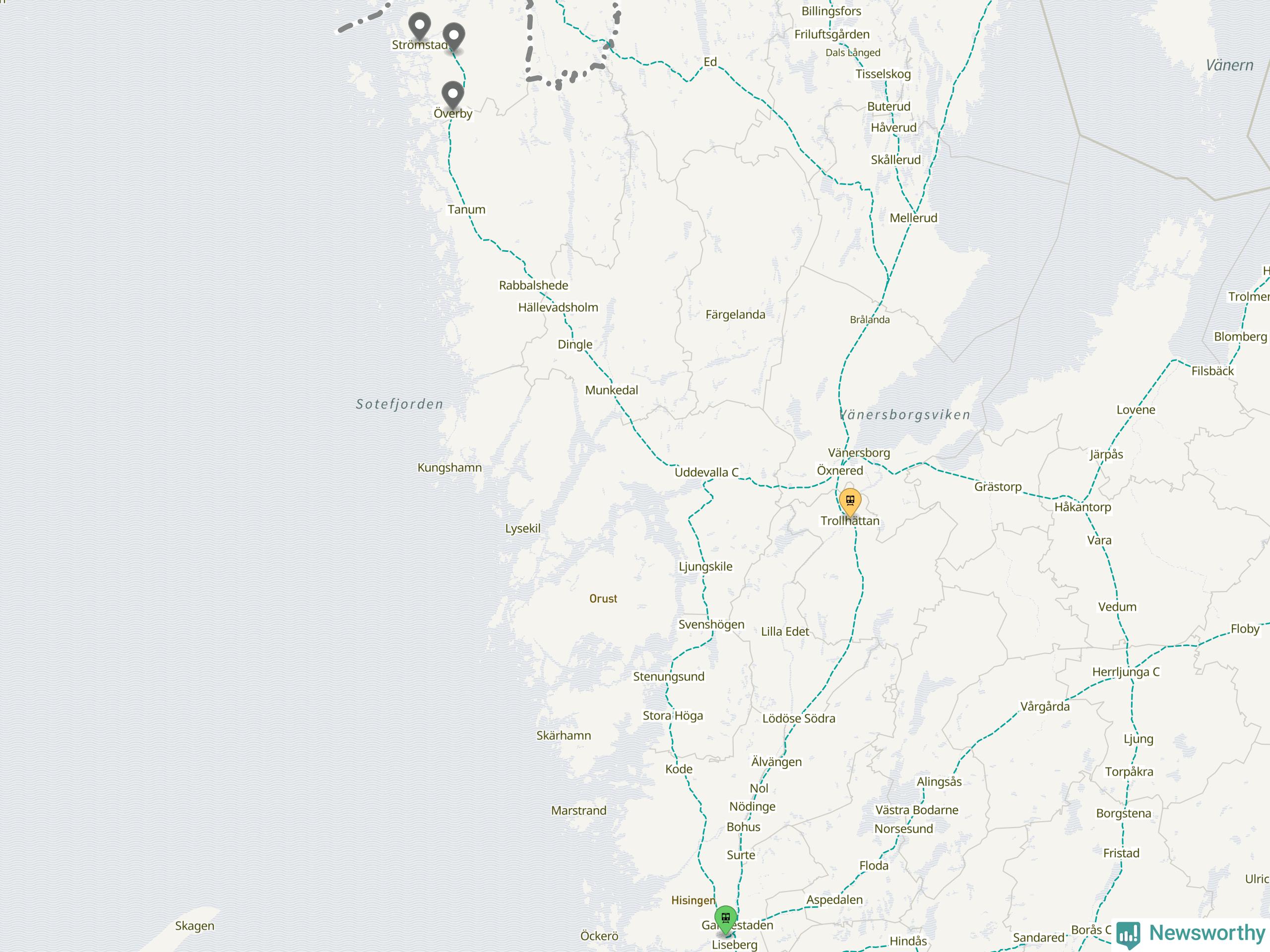Click the Mellerud station label
Screen dimensions: 1270x952
click(x=913, y=218)
